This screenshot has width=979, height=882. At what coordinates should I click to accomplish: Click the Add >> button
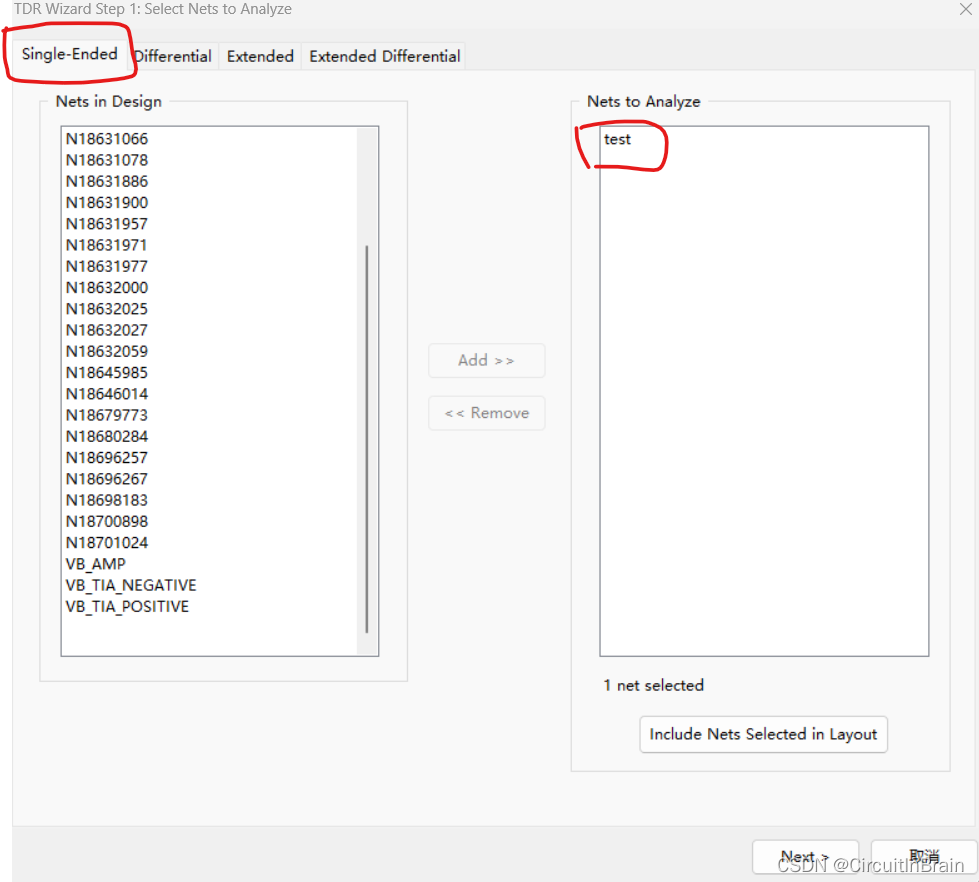(x=486, y=360)
